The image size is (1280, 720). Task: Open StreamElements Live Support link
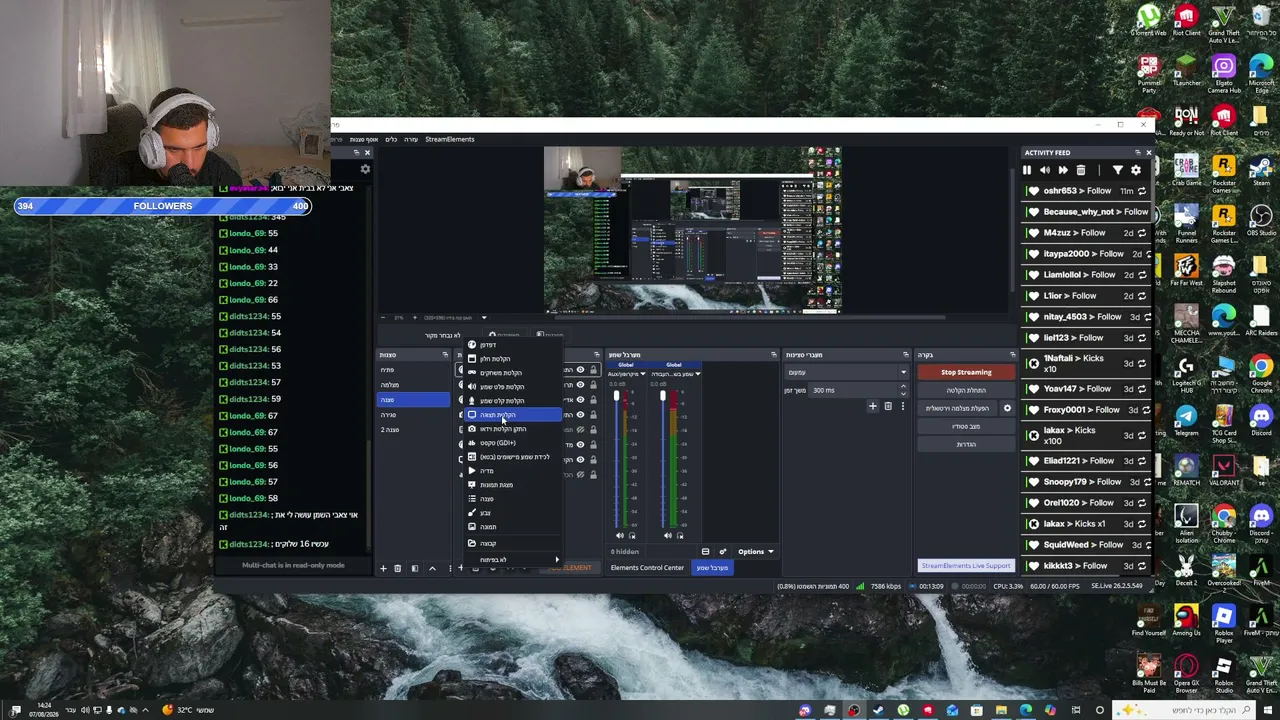[x=966, y=566]
